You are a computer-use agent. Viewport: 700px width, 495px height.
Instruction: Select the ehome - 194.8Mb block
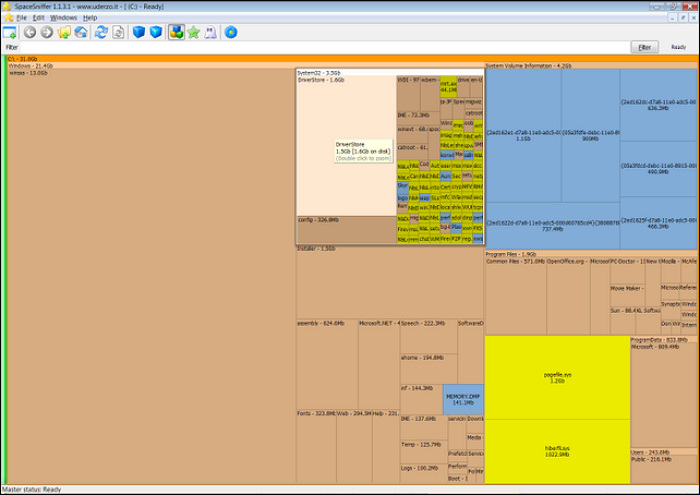(x=429, y=369)
